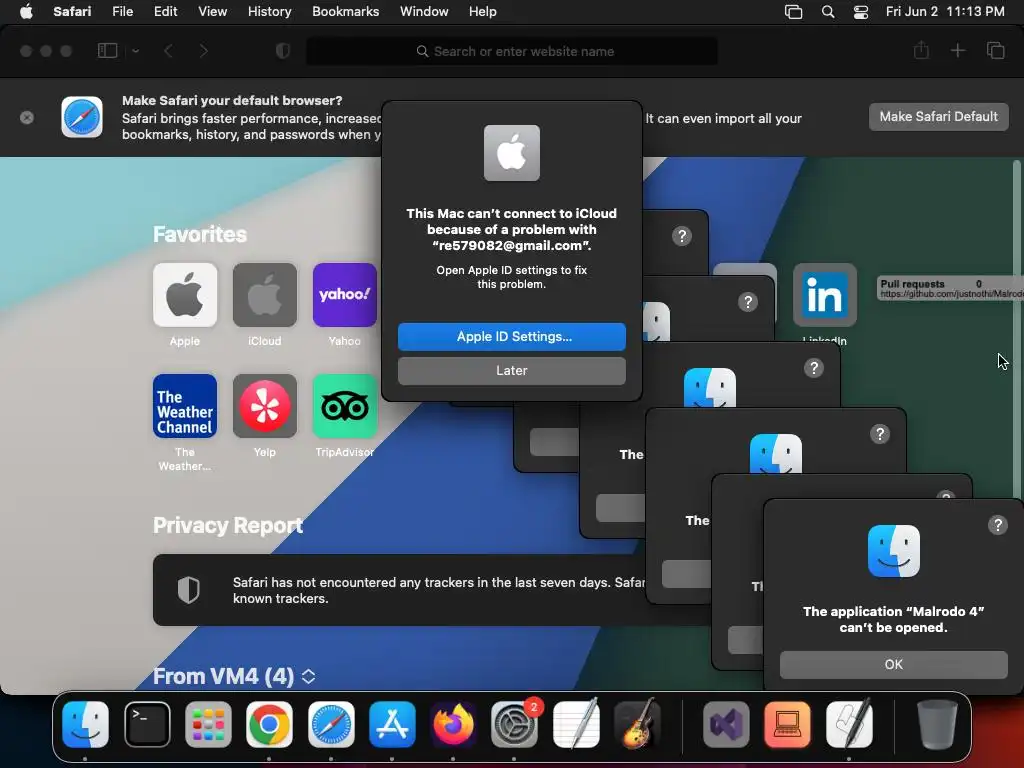The height and width of the screenshot is (768, 1024).
Task: Open App Store from the Dock
Action: pyautogui.click(x=392, y=724)
